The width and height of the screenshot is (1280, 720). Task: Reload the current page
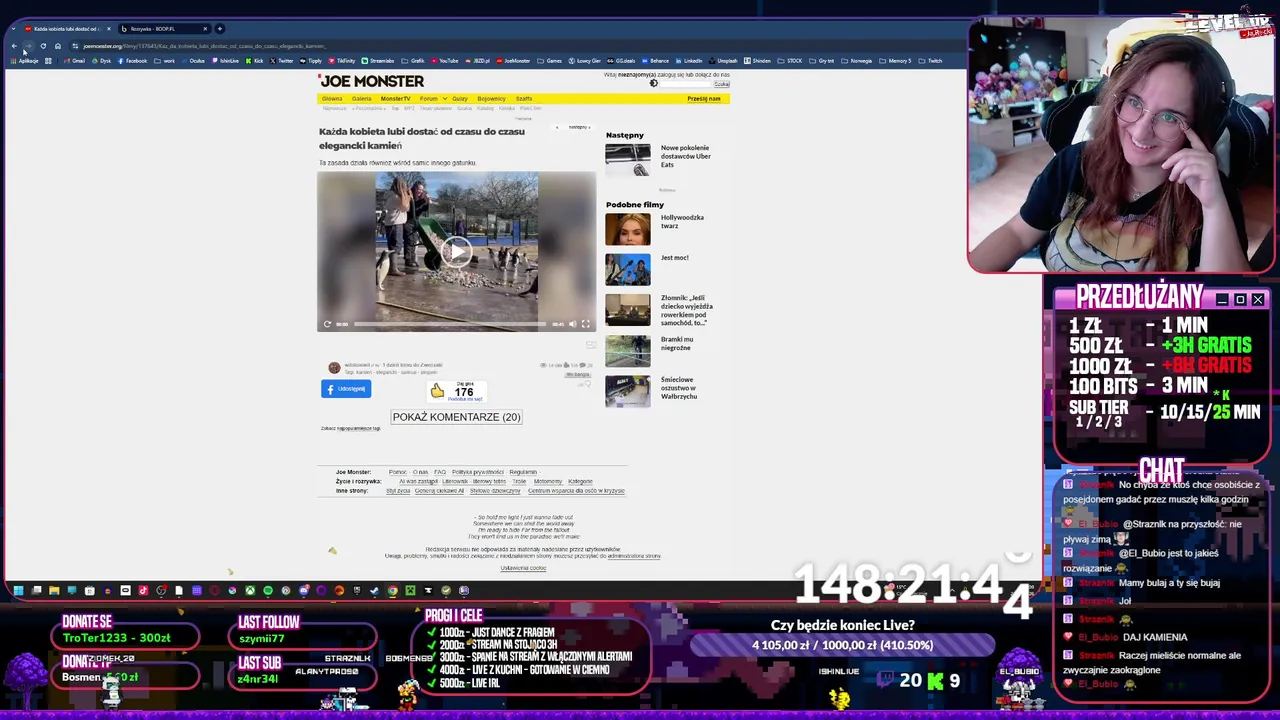tap(43, 46)
